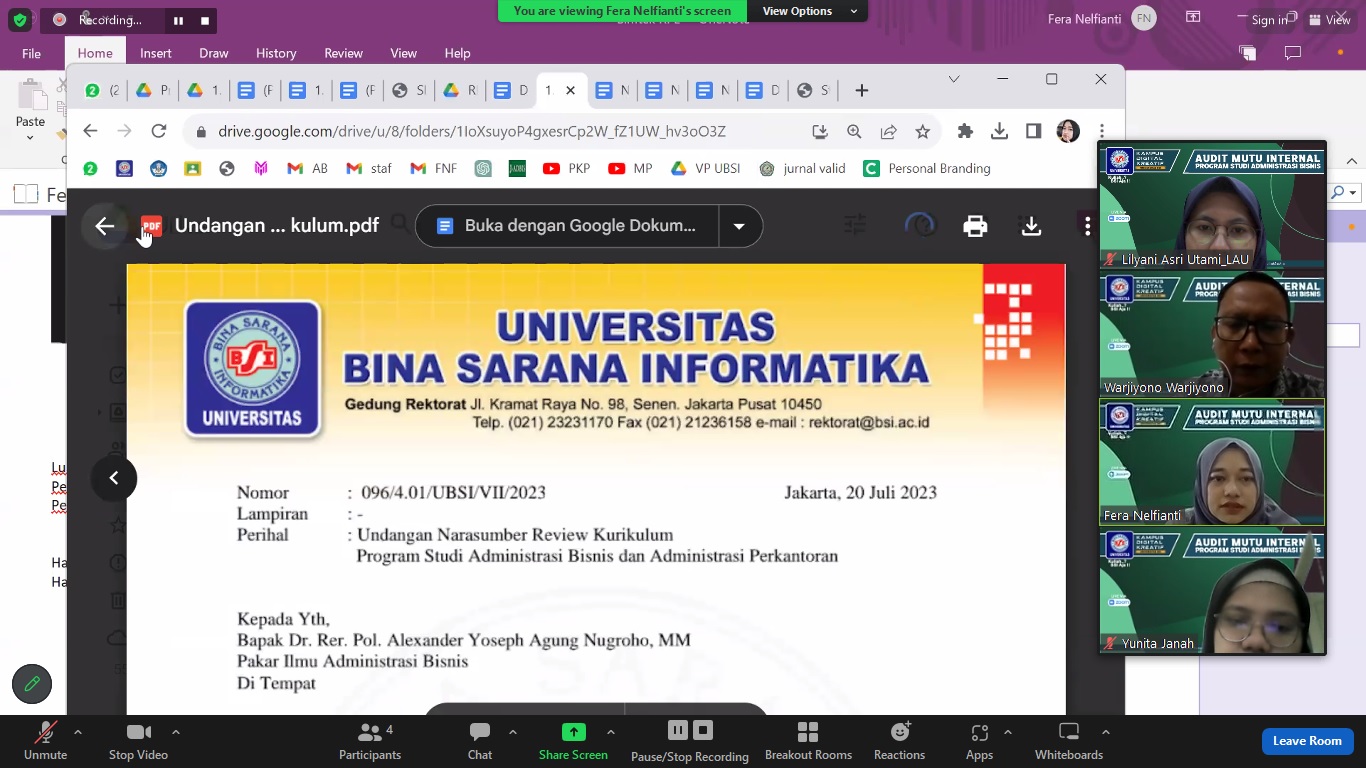Click the green encryption shield icon
This screenshot has height=768, width=1366.
coord(19,19)
